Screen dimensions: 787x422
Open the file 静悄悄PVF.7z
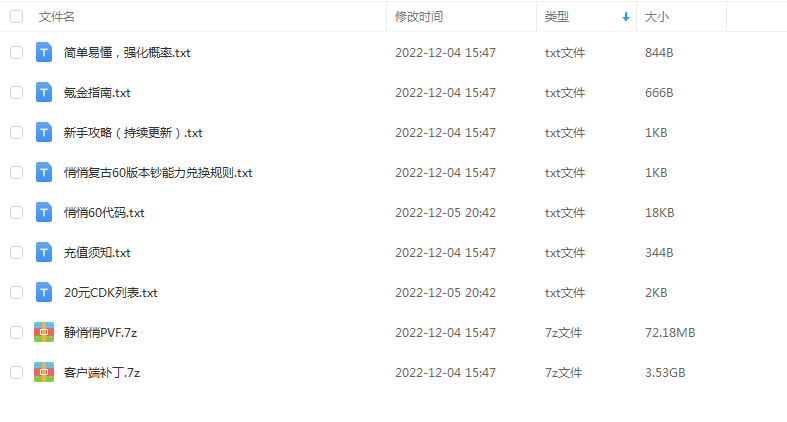pyautogui.click(x=100, y=333)
